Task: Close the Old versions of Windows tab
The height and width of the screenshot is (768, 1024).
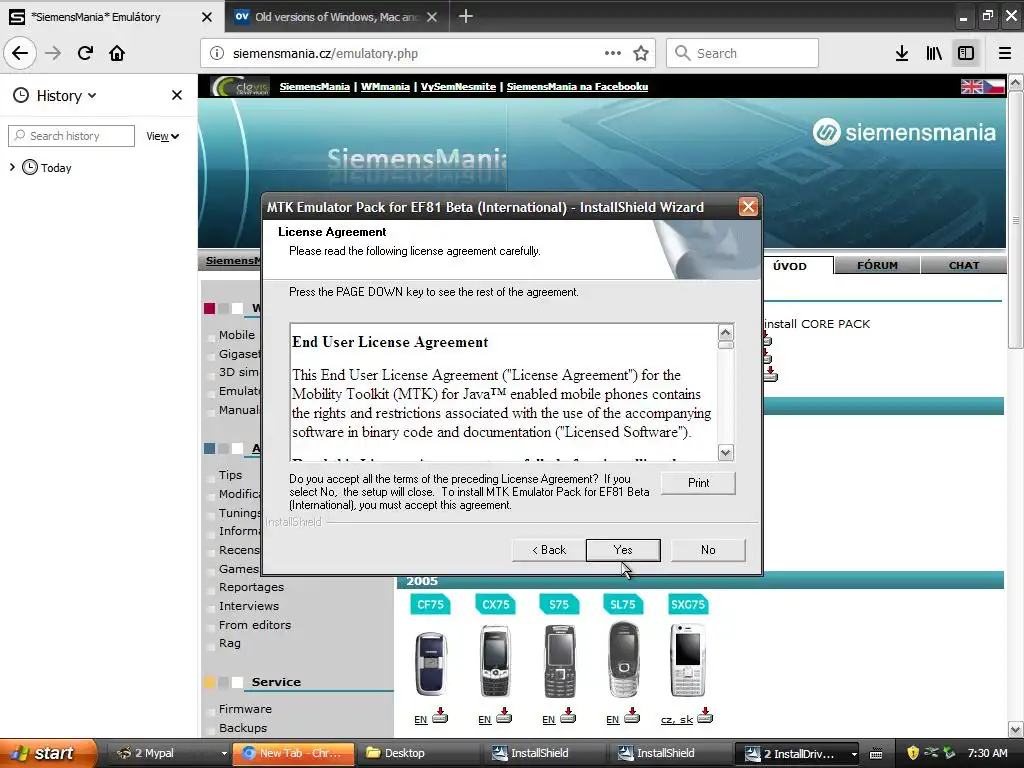Action: (x=432, y=17)
